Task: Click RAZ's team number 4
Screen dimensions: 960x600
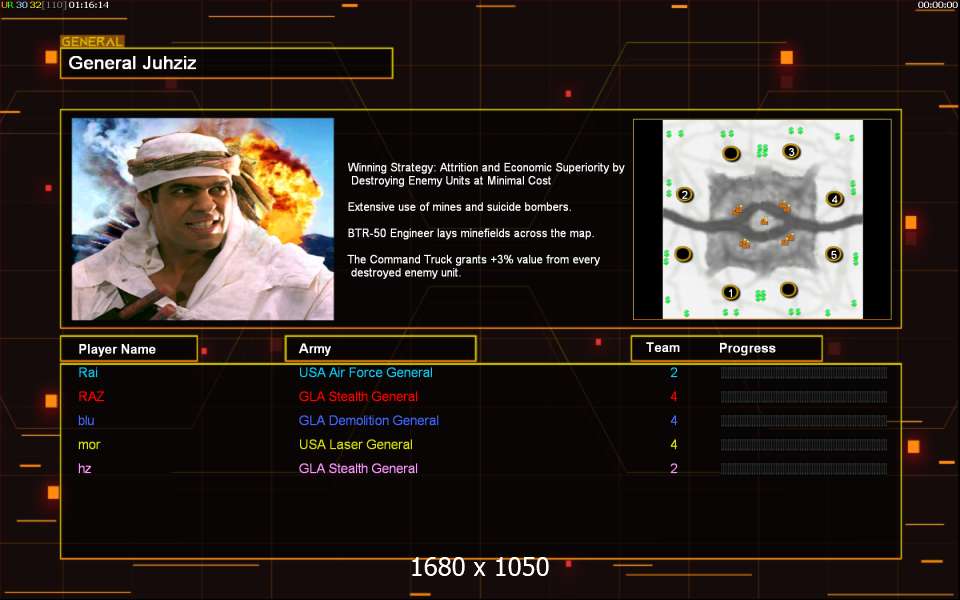Action: click(x=673, y=396)
